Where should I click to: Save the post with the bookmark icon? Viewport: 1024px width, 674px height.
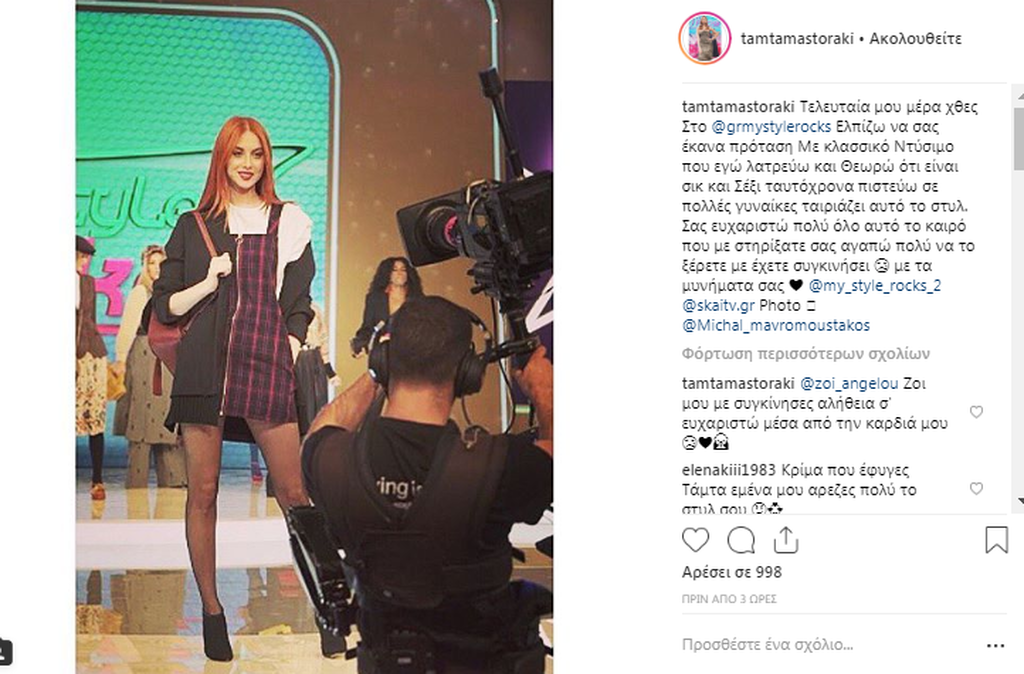(996, 540)
